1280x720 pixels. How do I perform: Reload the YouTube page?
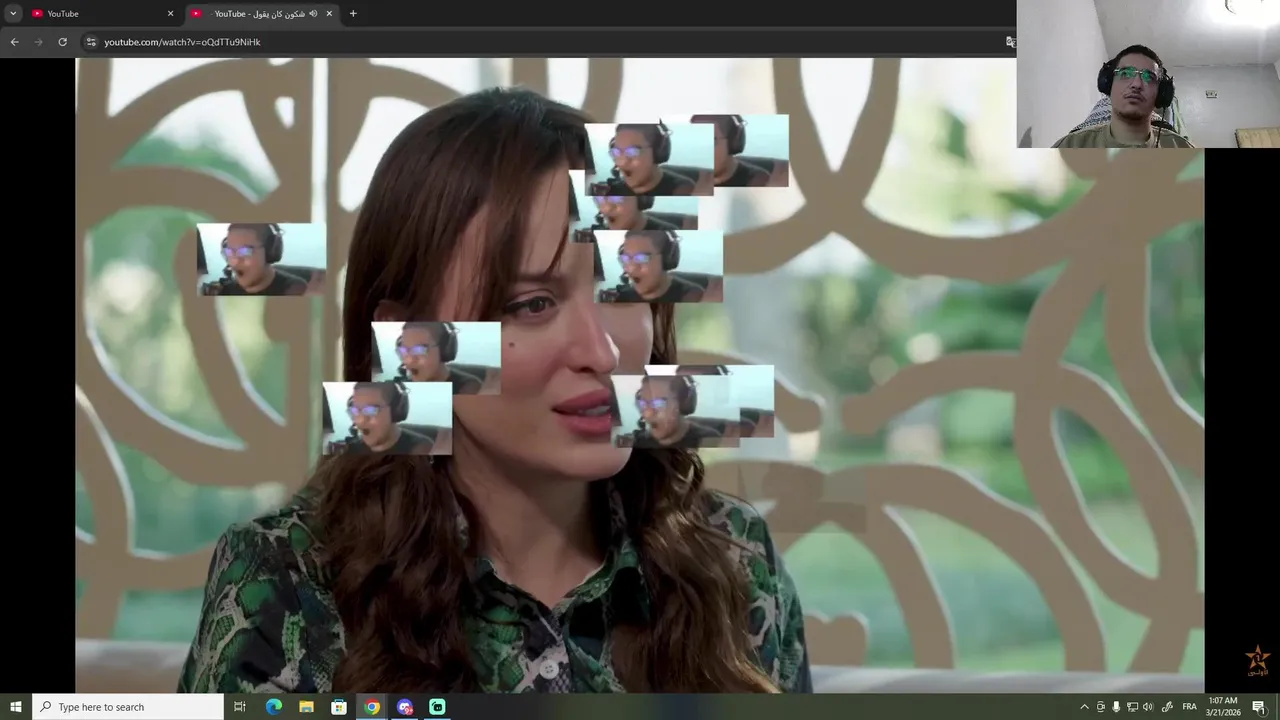62,42
